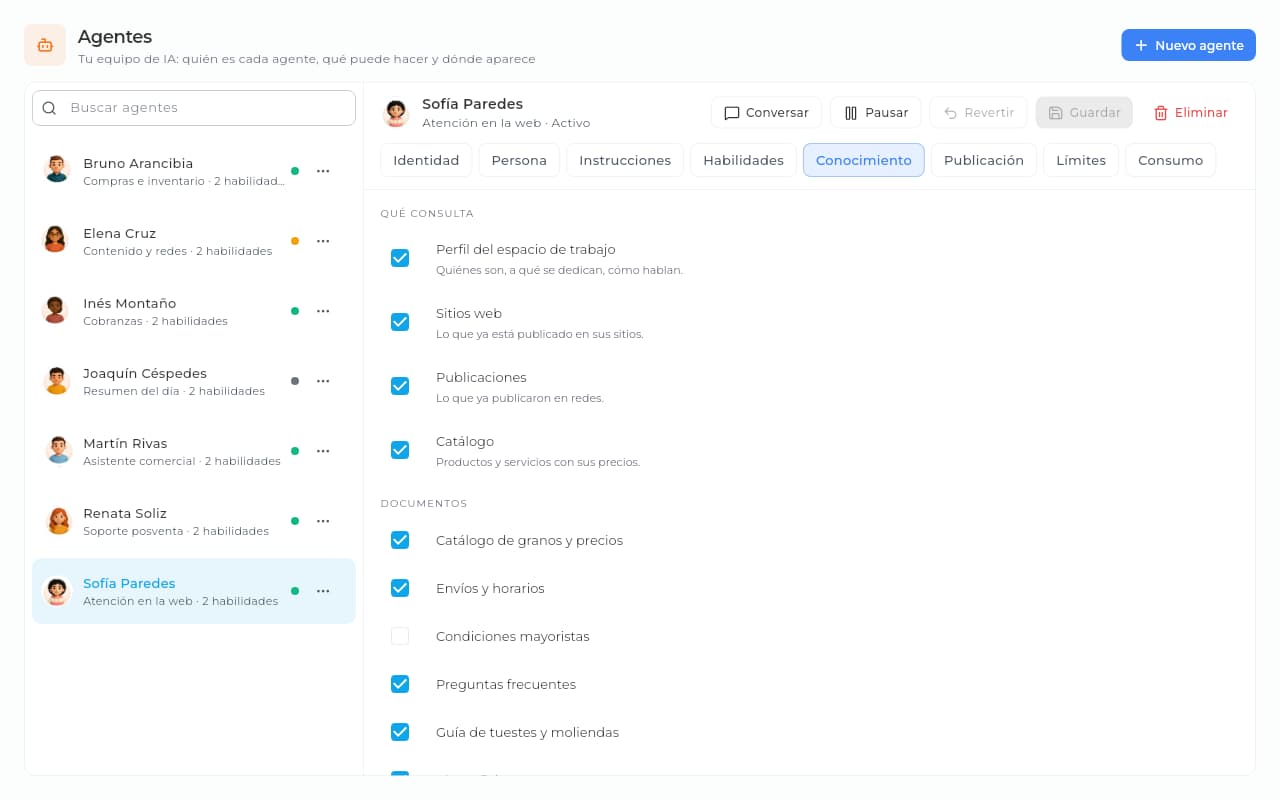Screen dimensions: 1280x800
Task: Click Sofía Paredes's avatar in the detail header
Action: [396, 113]
